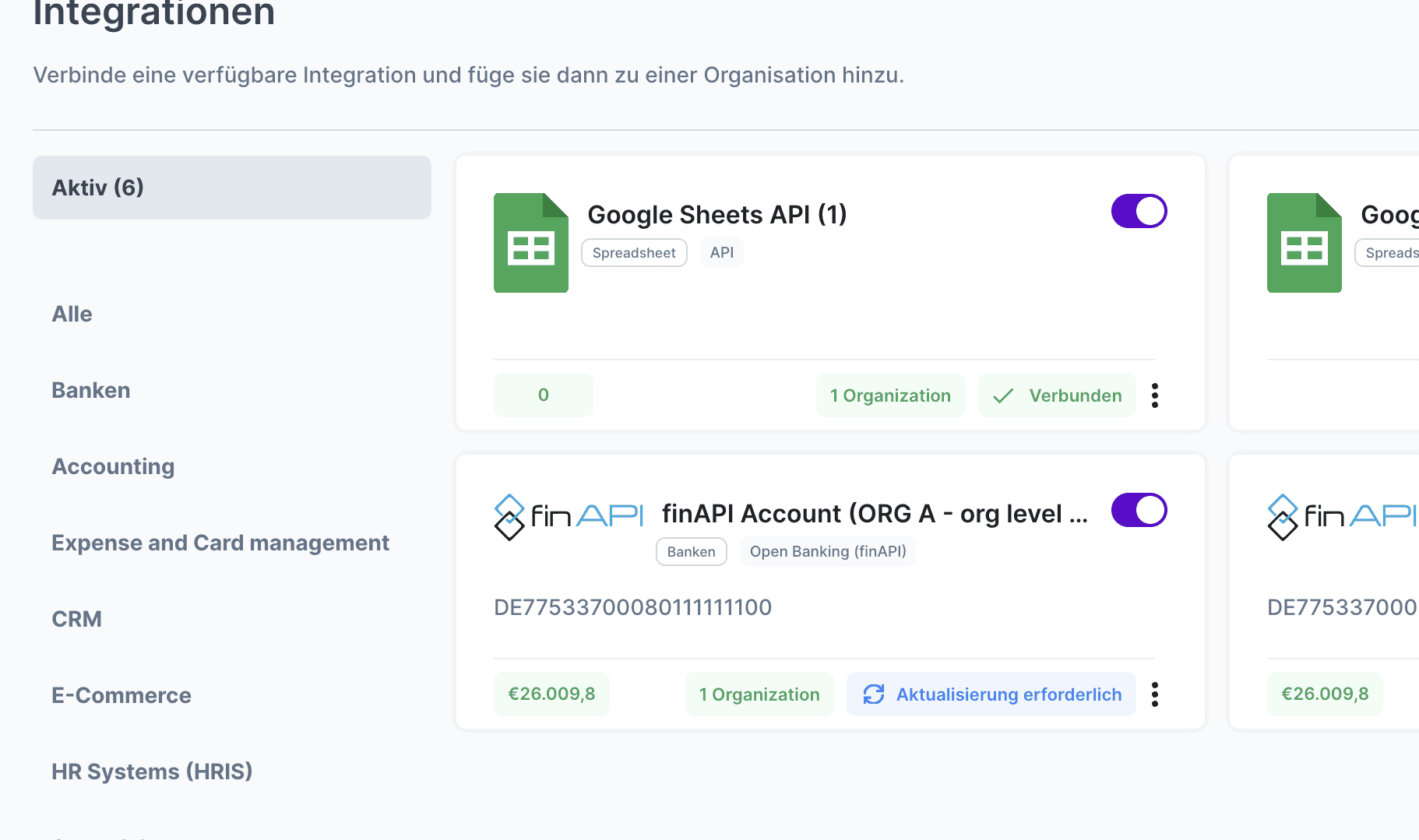Switch to the Alle category
1419x840 pixels.
tap(72, 315)
